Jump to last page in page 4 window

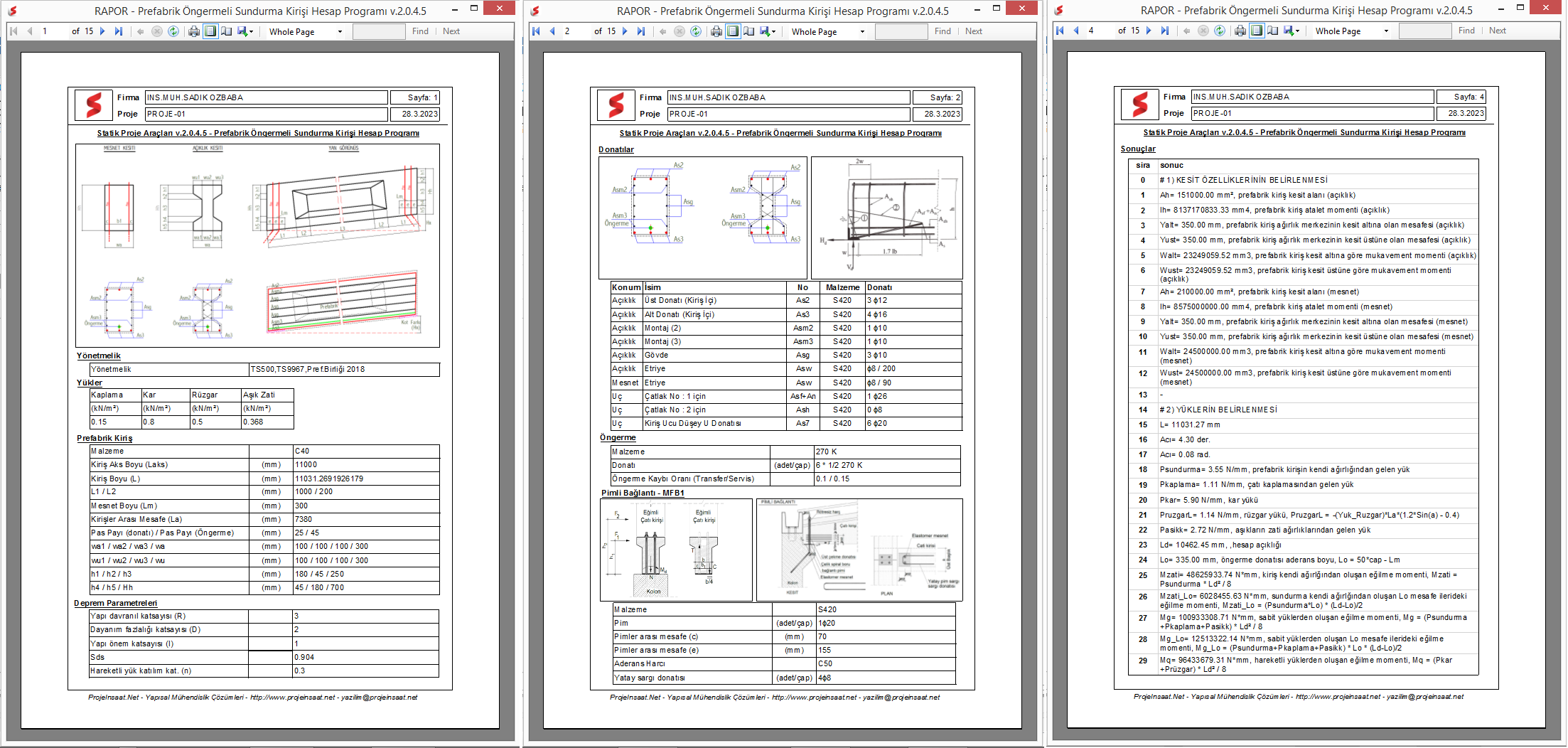tap(1165, 31)
